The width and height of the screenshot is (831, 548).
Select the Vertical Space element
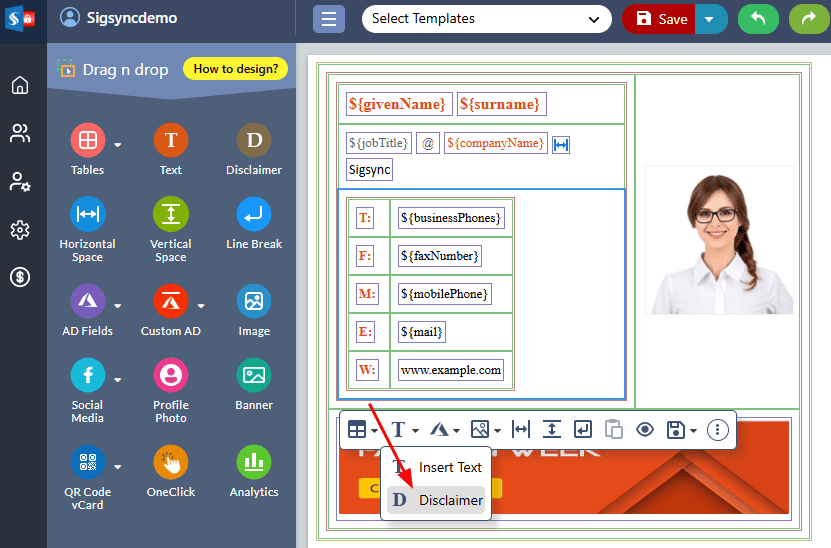tap(171, 215)
